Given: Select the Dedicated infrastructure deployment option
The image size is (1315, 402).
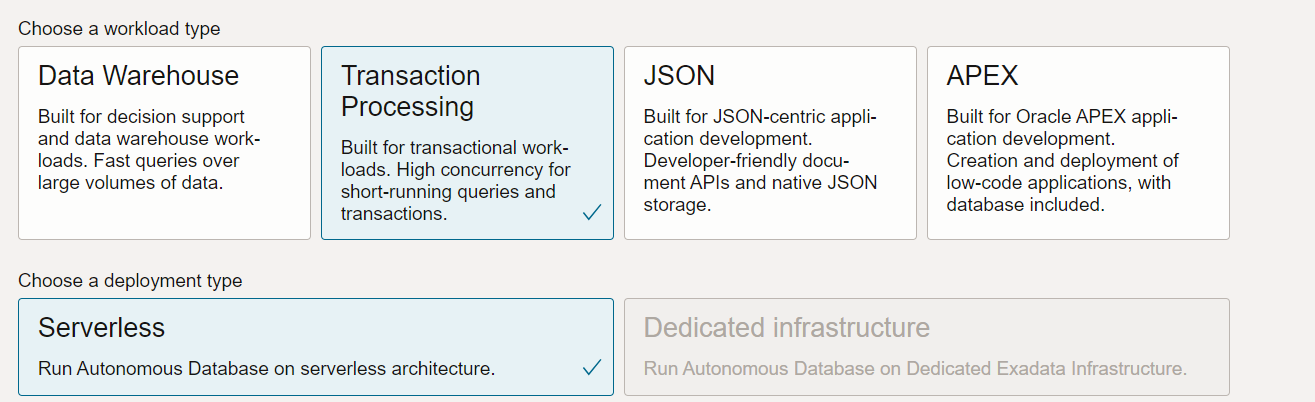Looking at the screenshot, I should click(x=926, y=347).
